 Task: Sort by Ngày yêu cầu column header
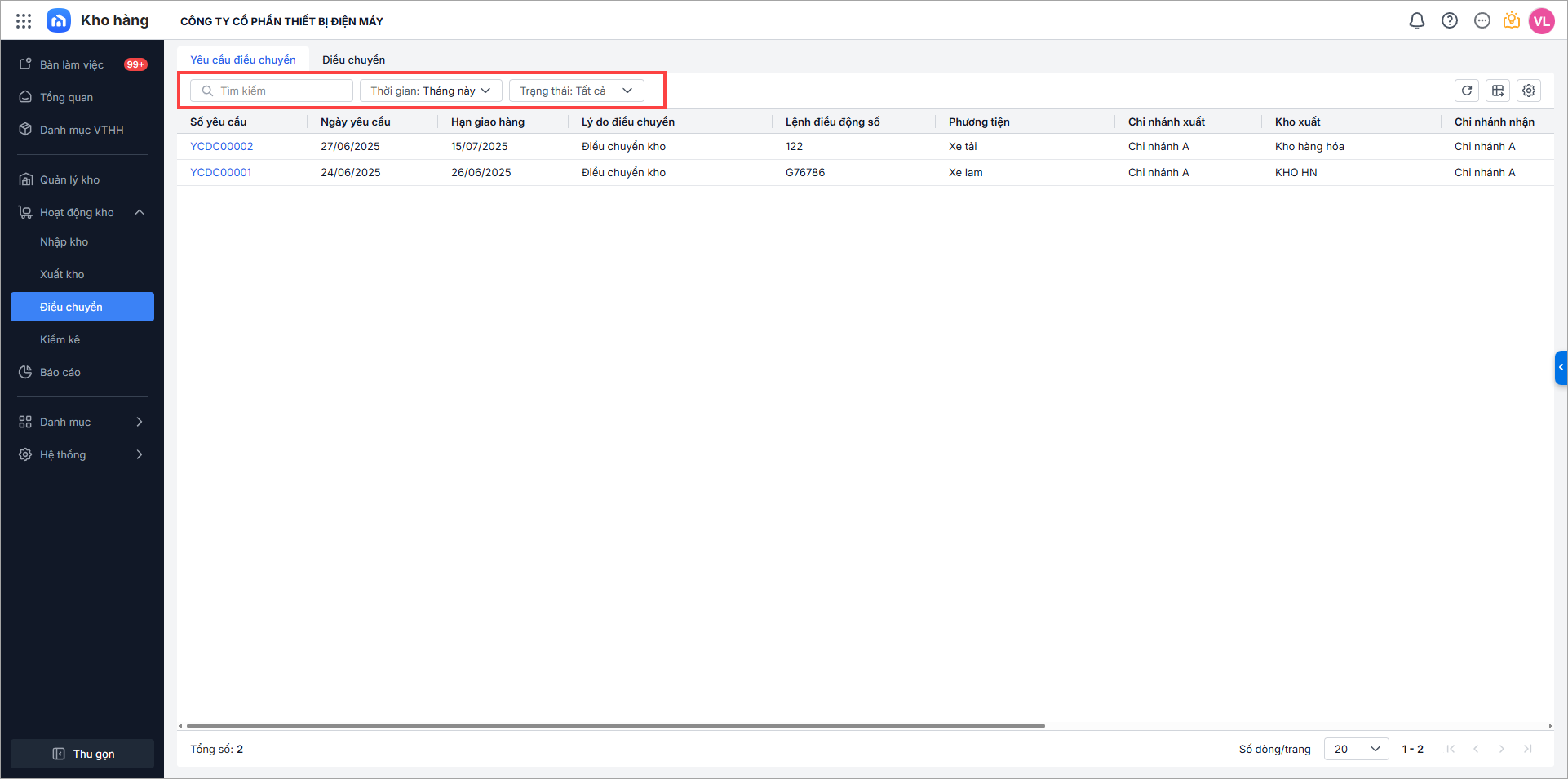click(356, 122)
